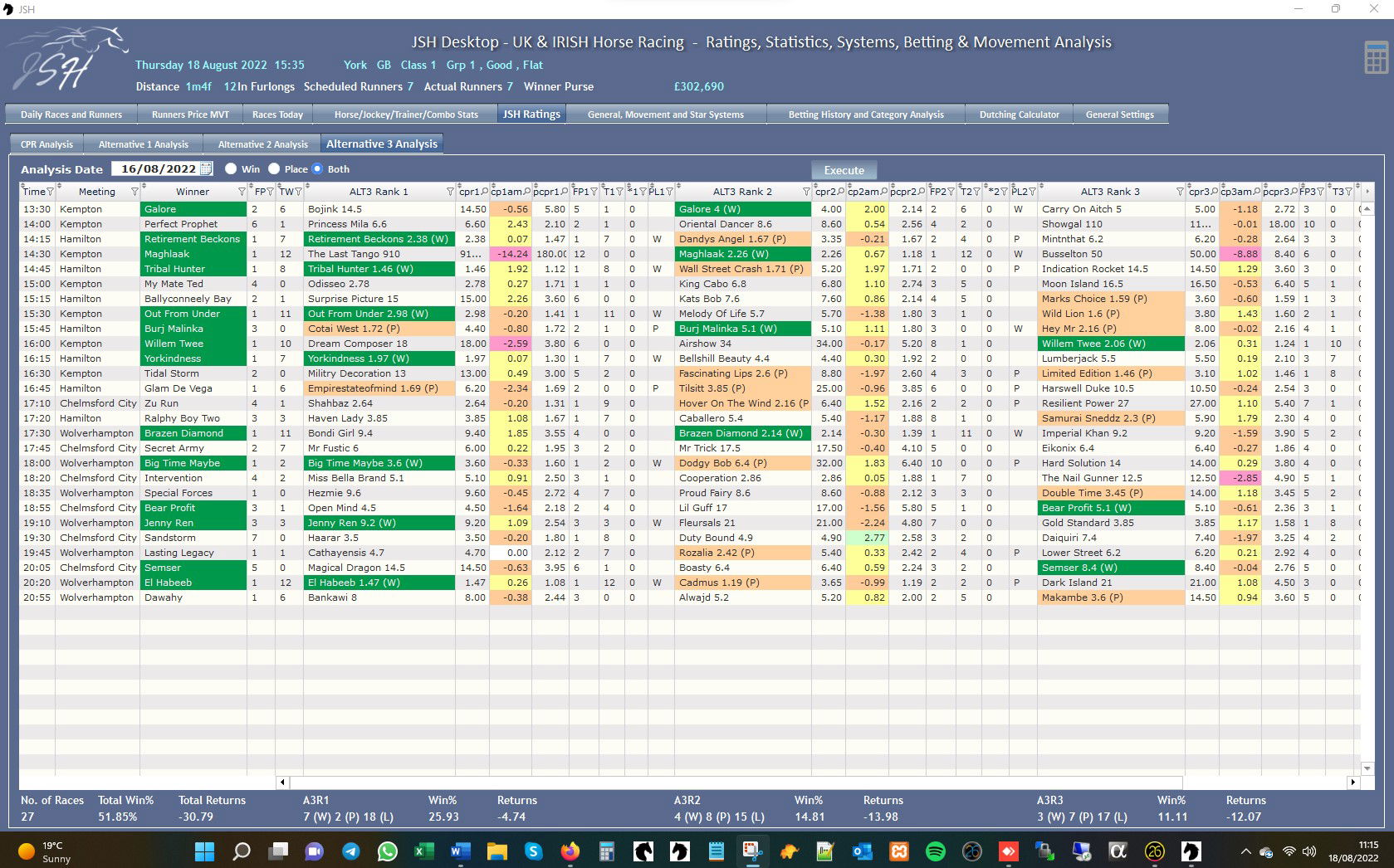Open General, Movement and Star Systems tab

(666, 115)
